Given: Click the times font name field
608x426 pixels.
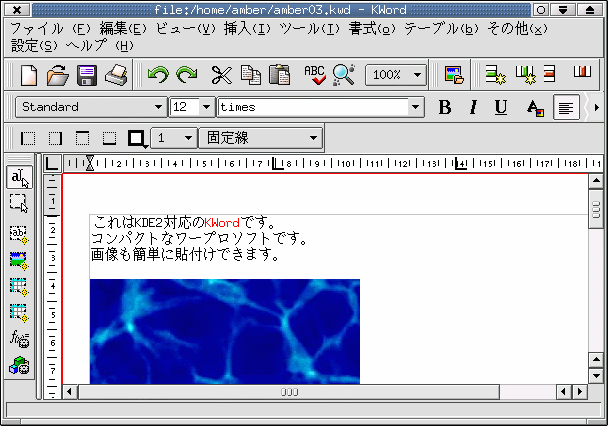Looking at the screenshot, I should point(313,107).
